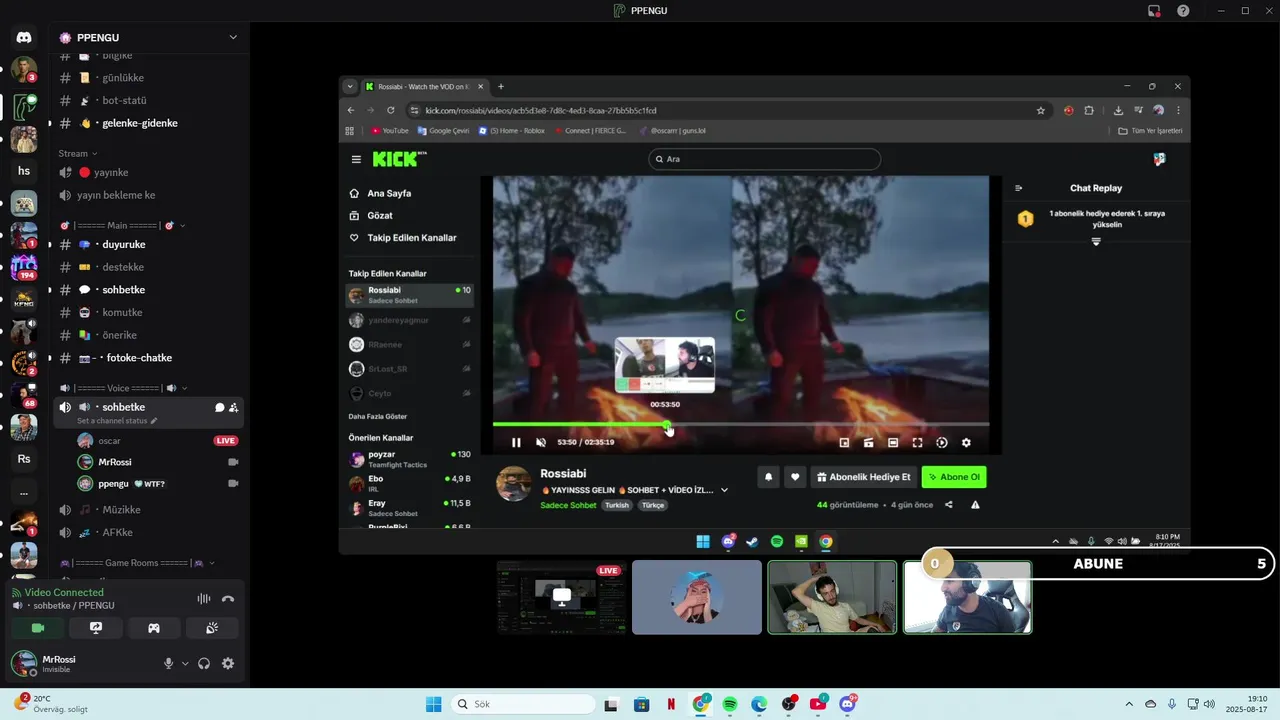Image resolution: width=1280 pixels, height=720 pixels.
Task: Join the Müzikke voice channel
Action: (148, 509)
